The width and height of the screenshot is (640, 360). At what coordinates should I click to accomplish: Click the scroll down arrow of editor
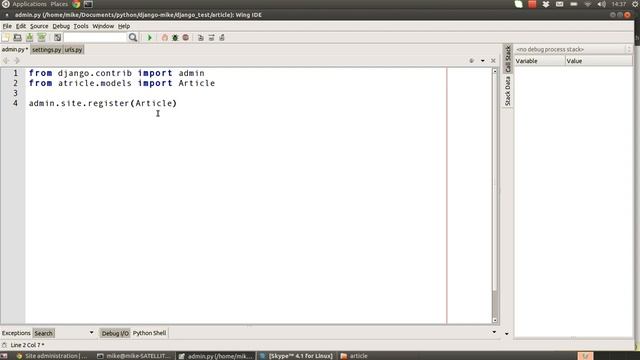495,320
